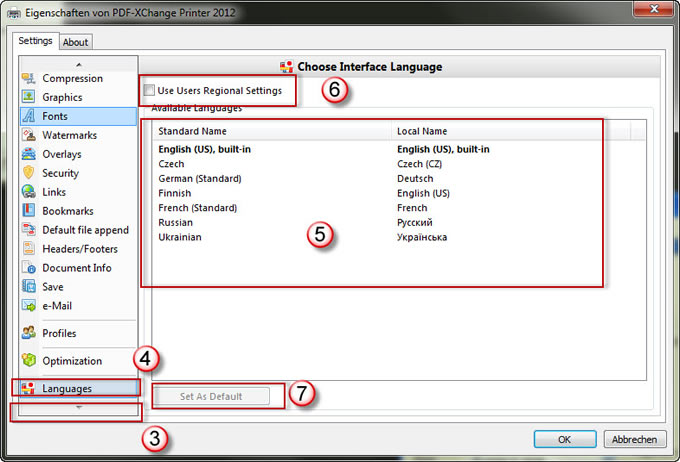Pick Ukrainian from available languages
The image size is (680, 462).
coord(399,237)
